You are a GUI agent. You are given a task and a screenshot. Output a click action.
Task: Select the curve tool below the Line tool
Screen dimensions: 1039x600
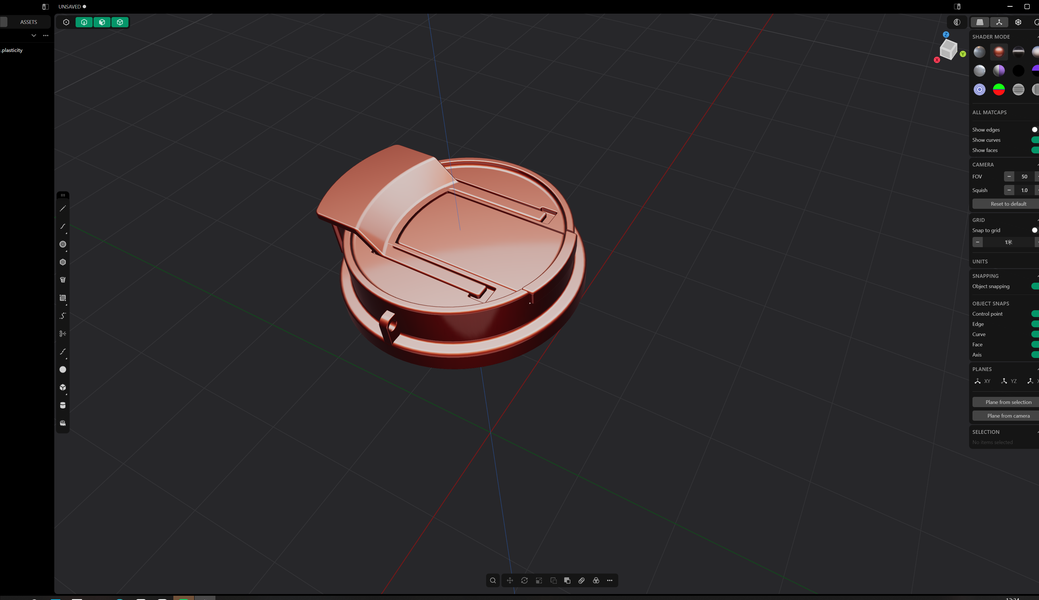click(x=63, y=227)
